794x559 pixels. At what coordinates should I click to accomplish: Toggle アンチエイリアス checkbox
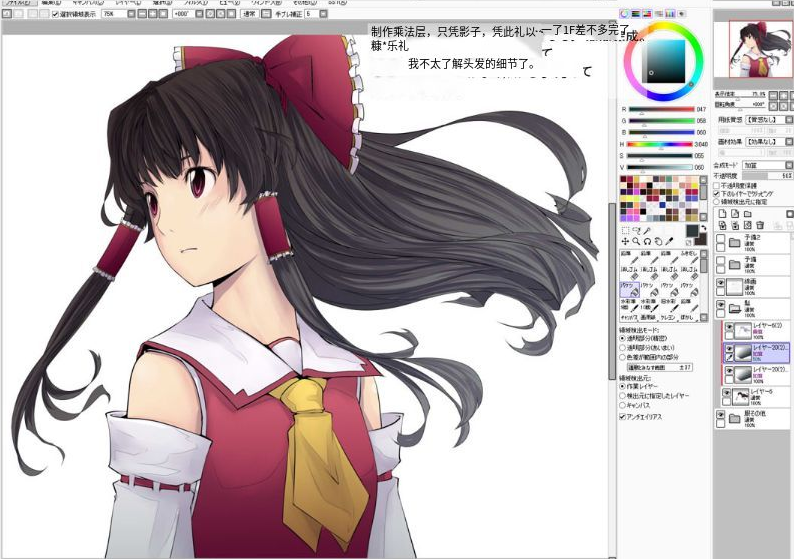623,417
